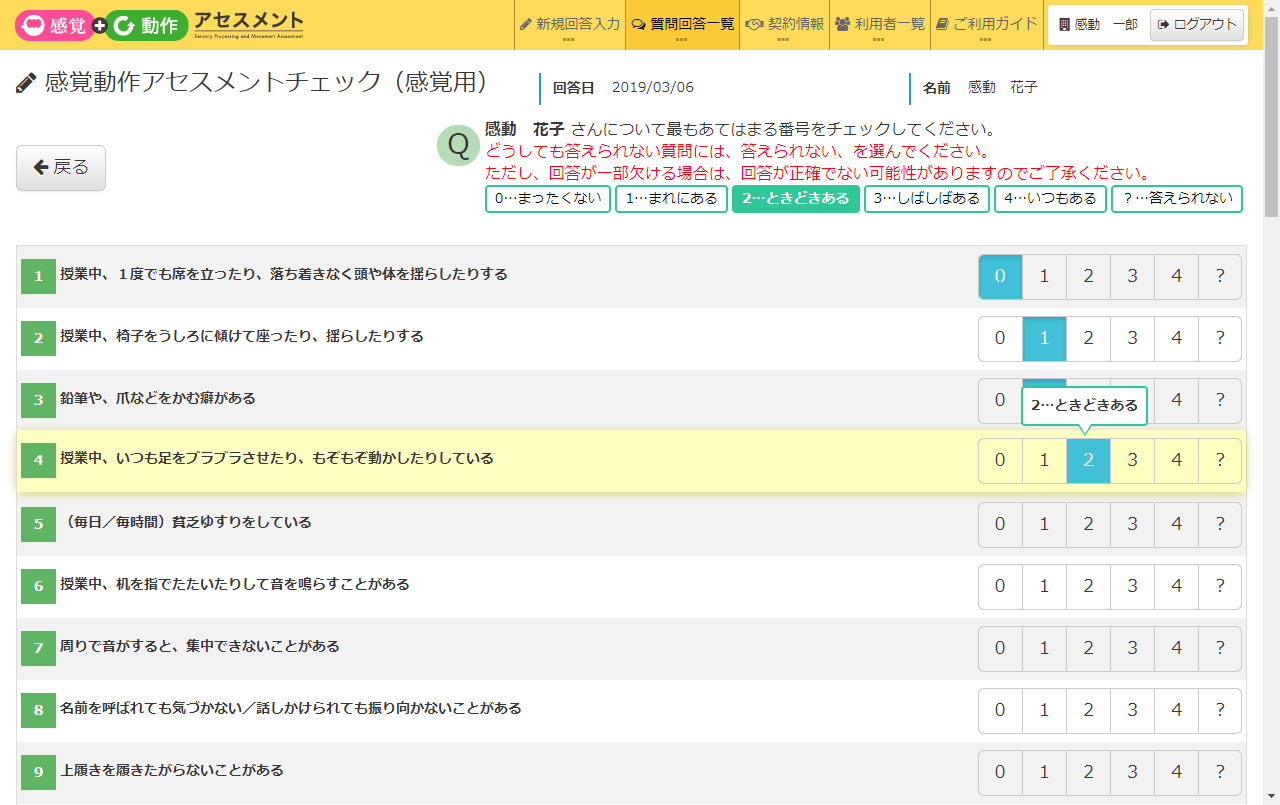Click question number 4 badge

click(38, 461)
